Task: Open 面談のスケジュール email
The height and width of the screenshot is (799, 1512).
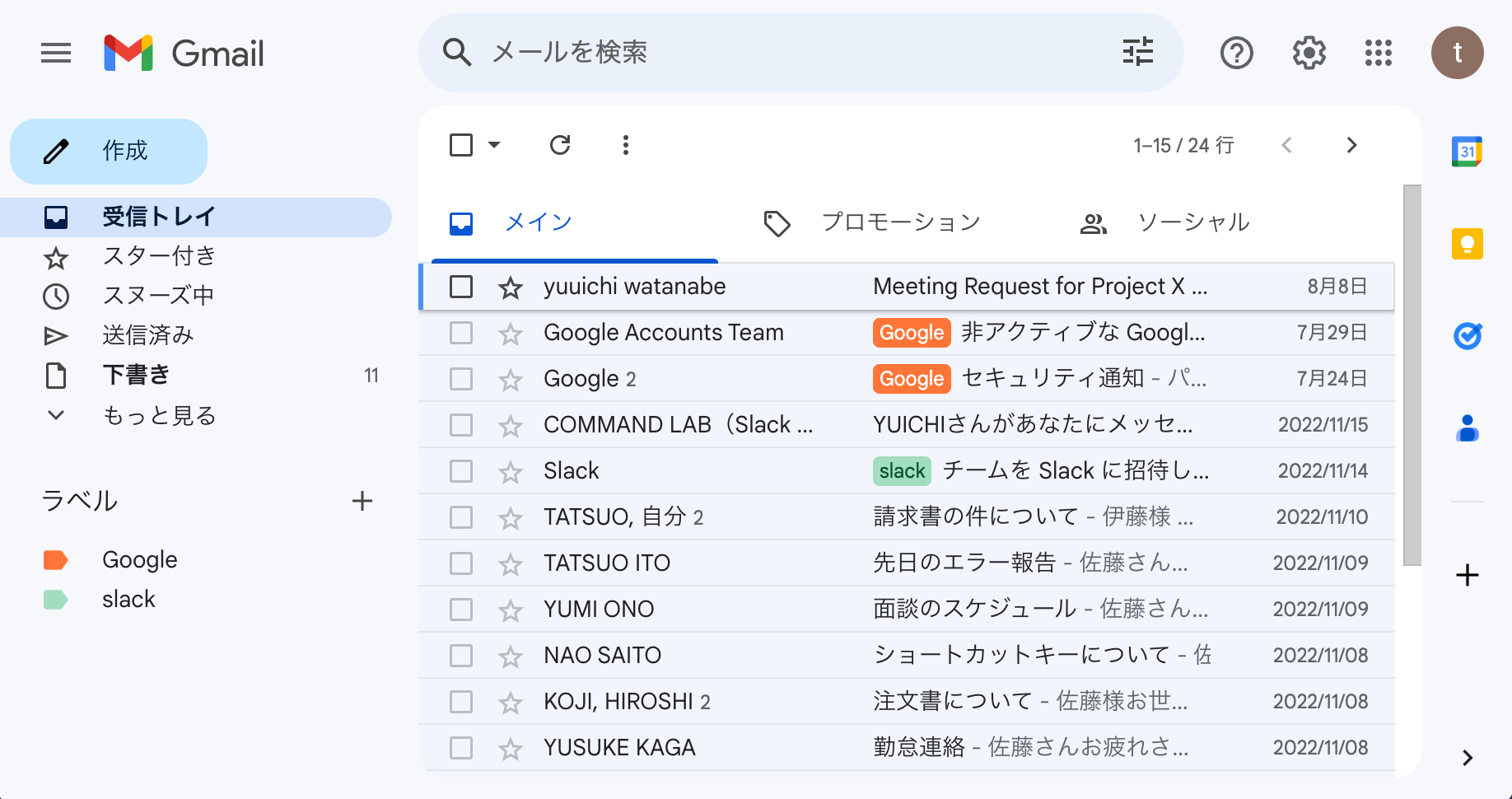Action: pos(907,610)
